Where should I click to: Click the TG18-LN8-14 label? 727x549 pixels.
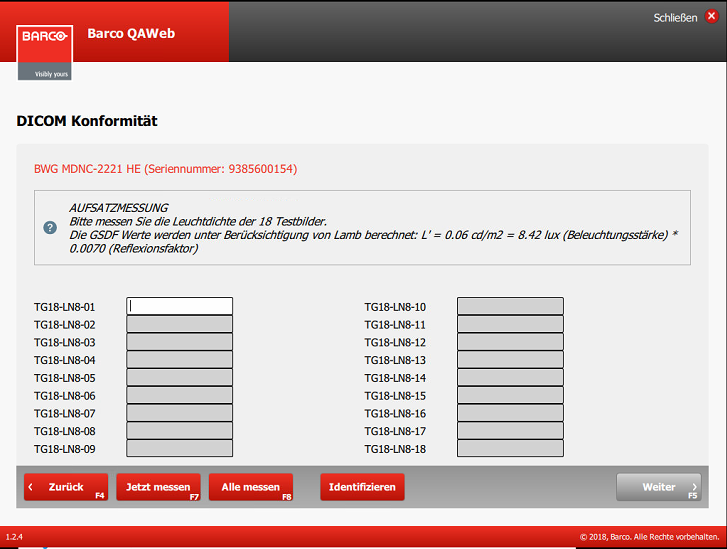coord(395,378)
